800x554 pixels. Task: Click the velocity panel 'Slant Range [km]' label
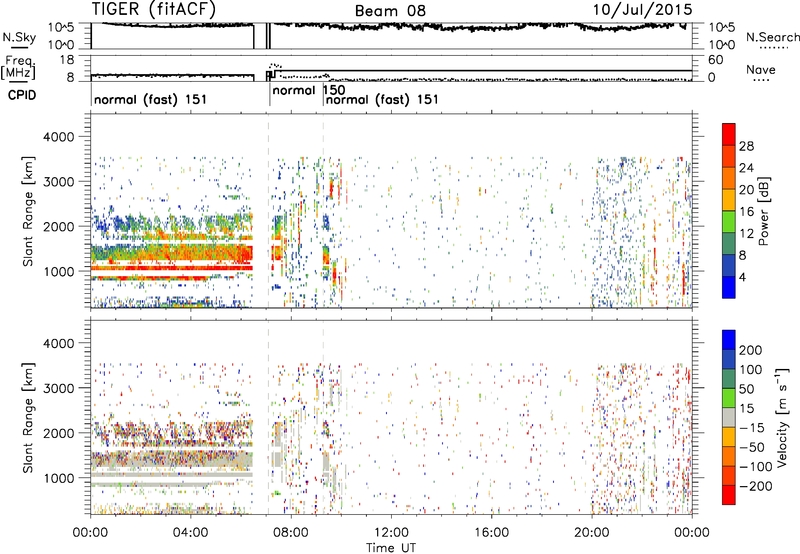[28, 418]
